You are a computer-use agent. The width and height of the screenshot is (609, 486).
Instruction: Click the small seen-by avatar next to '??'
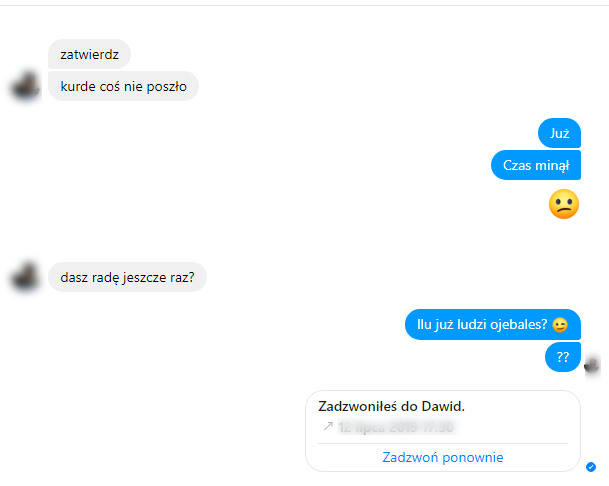(592, 365)
